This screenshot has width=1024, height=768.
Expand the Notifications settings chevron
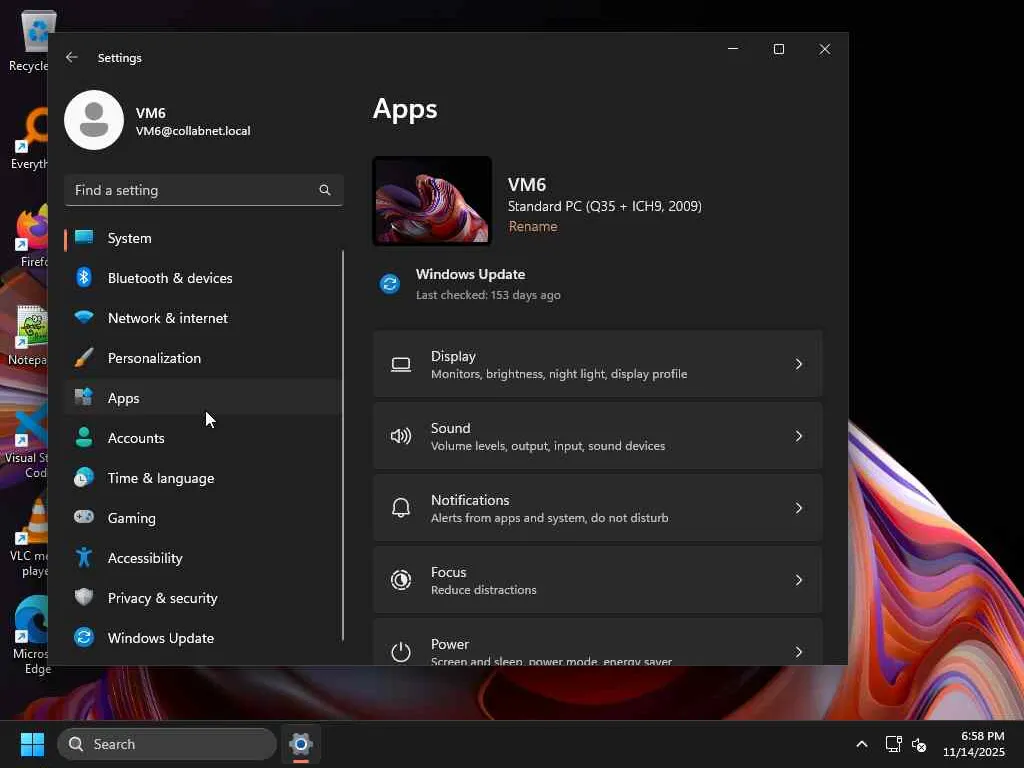coord(798,508)
